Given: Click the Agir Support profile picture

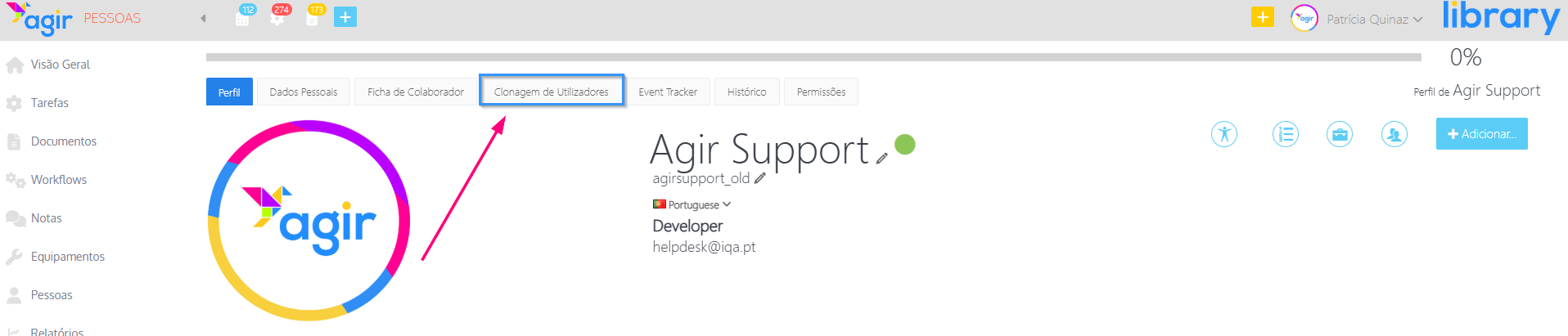Looking at the screenshot, I should pos(309,221).
